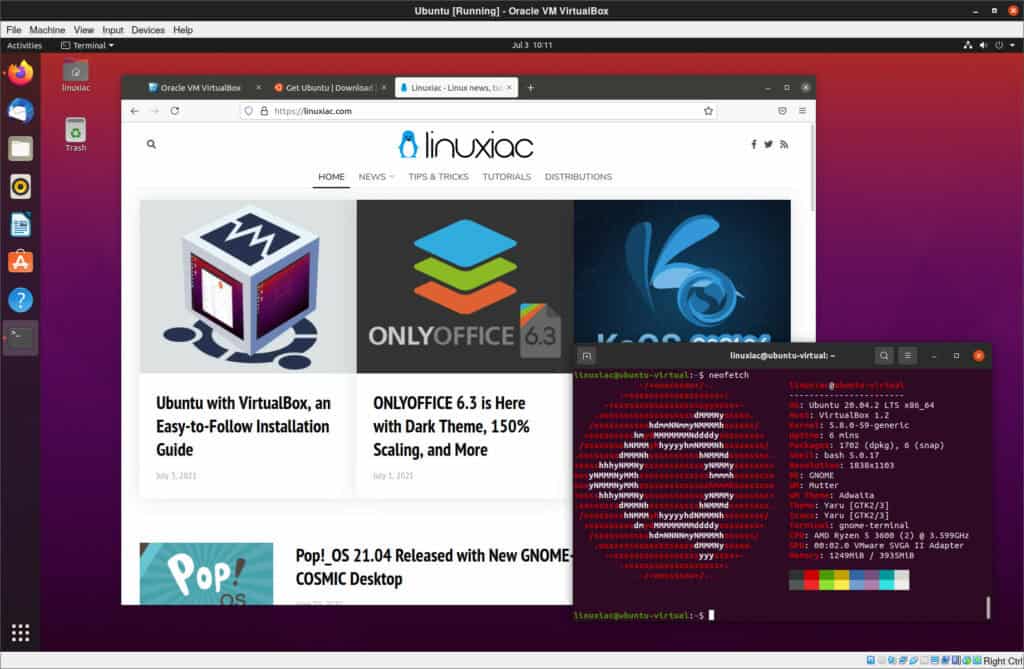The width and height of the screenshot is (1024, 669).
Task: Open the linuxiac site search magnifier
Action: tap(152, 144)
